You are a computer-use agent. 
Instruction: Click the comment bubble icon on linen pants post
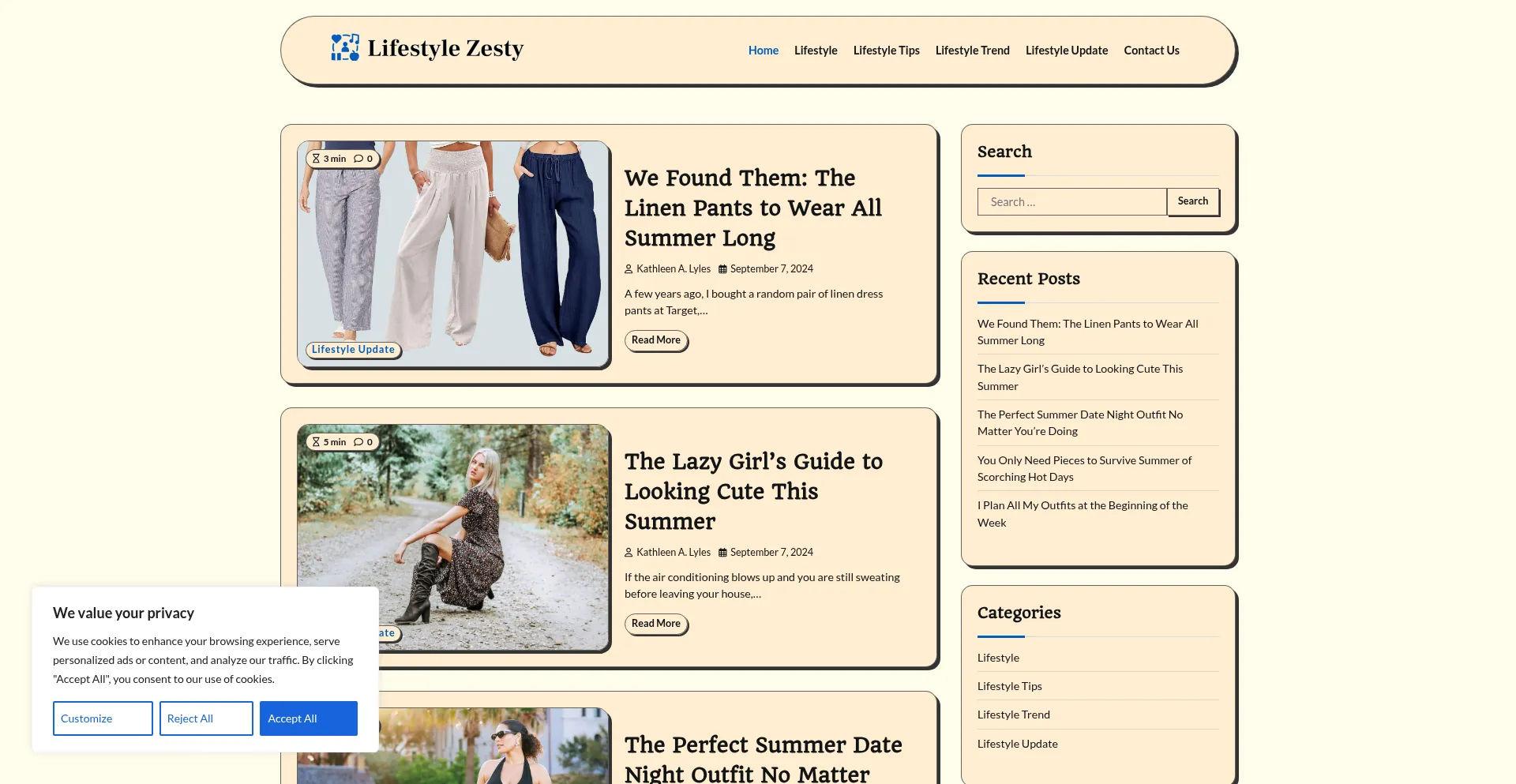click(x=358, y=159)
